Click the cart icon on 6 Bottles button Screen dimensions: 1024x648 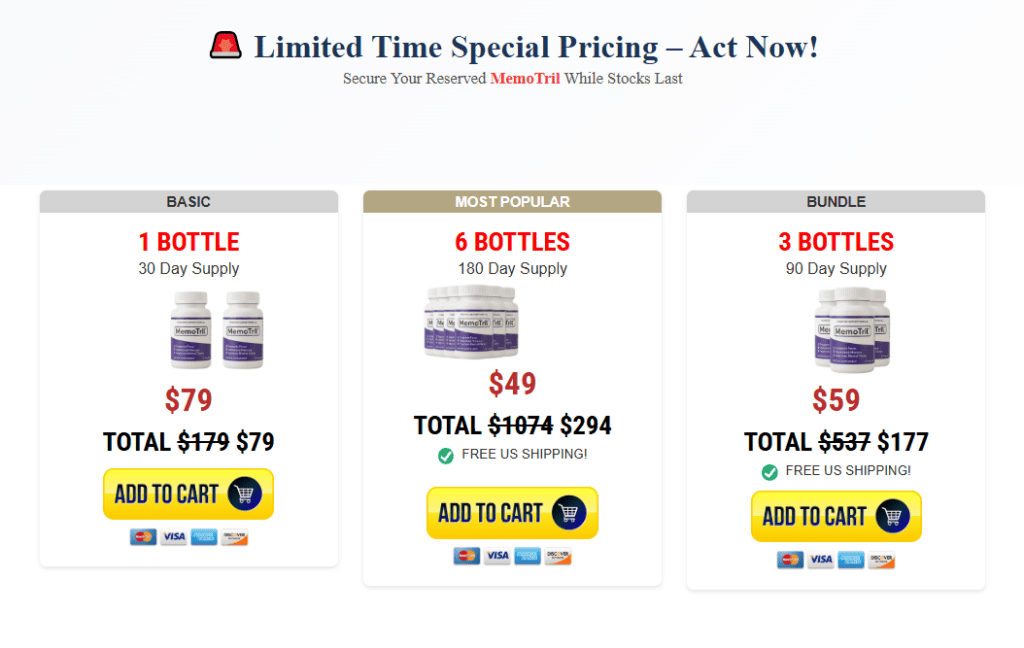[x=569, y=513]
